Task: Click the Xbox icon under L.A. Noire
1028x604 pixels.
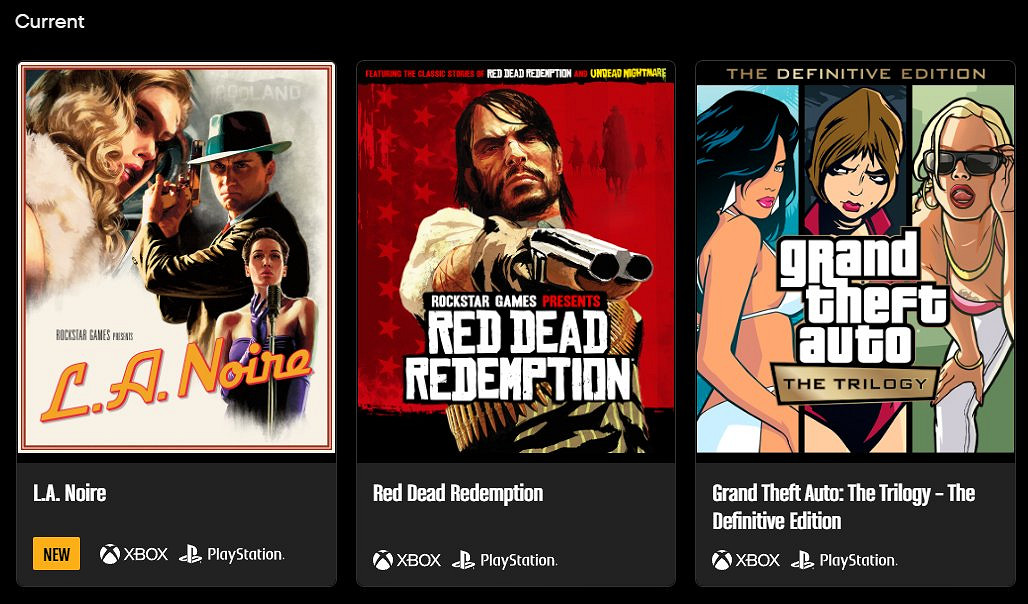Action: click(x=133, y=554)
